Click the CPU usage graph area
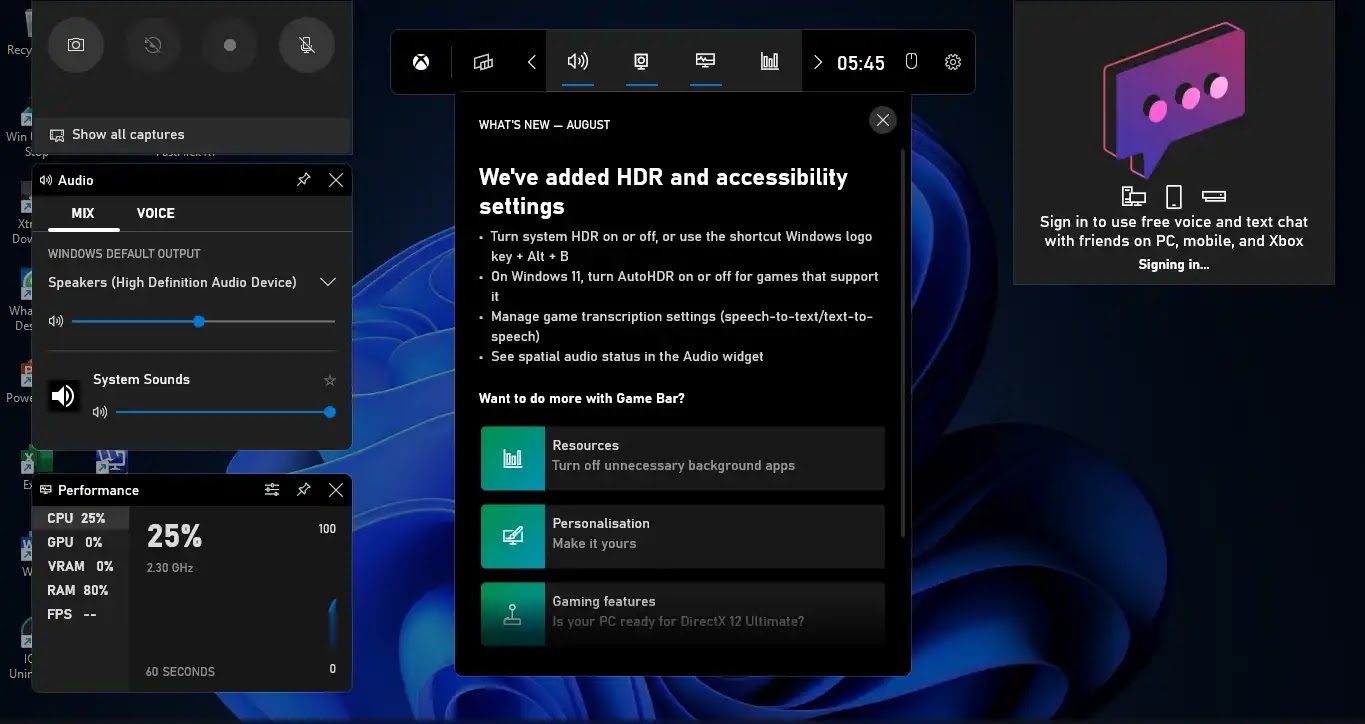The width and height of the screenshot is (1365, 724). pos(241,598)
